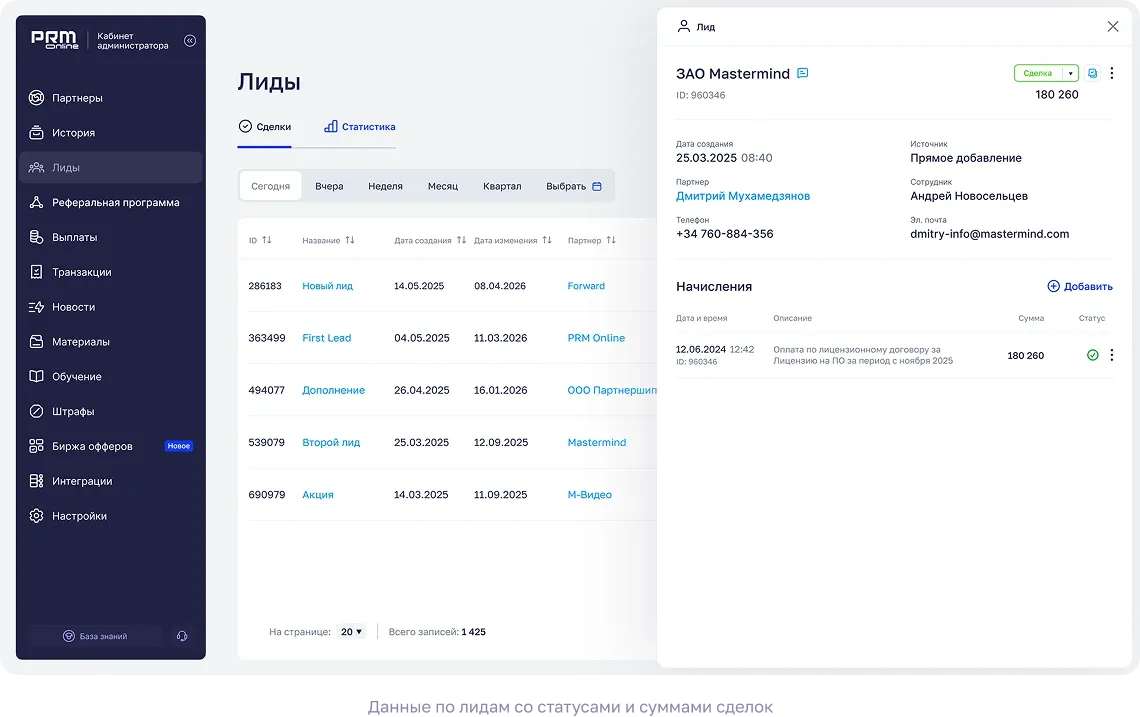
Task: Collapse the sidebar with the chevron icon
Action: 190,41
